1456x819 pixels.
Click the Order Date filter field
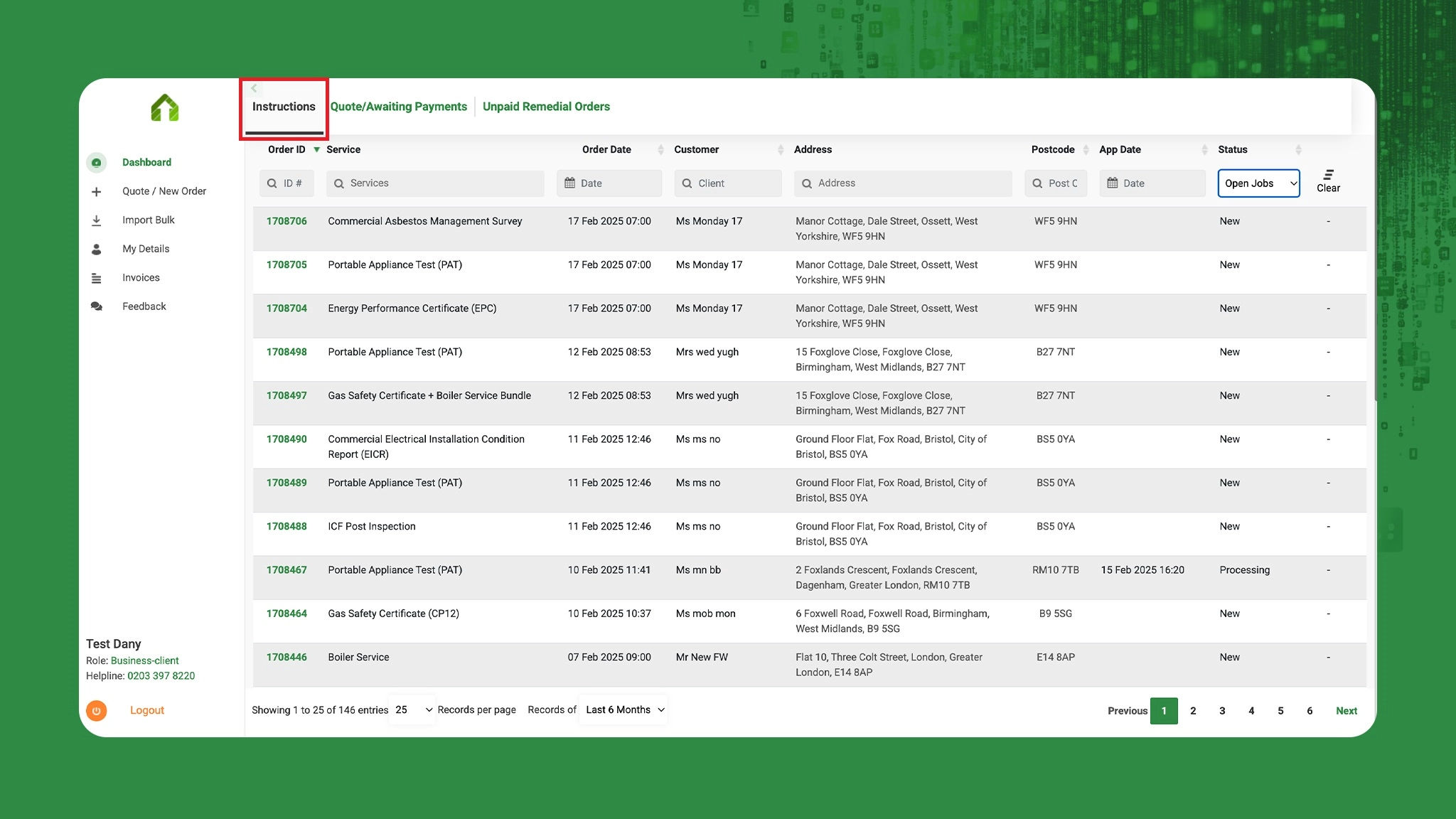609,183
